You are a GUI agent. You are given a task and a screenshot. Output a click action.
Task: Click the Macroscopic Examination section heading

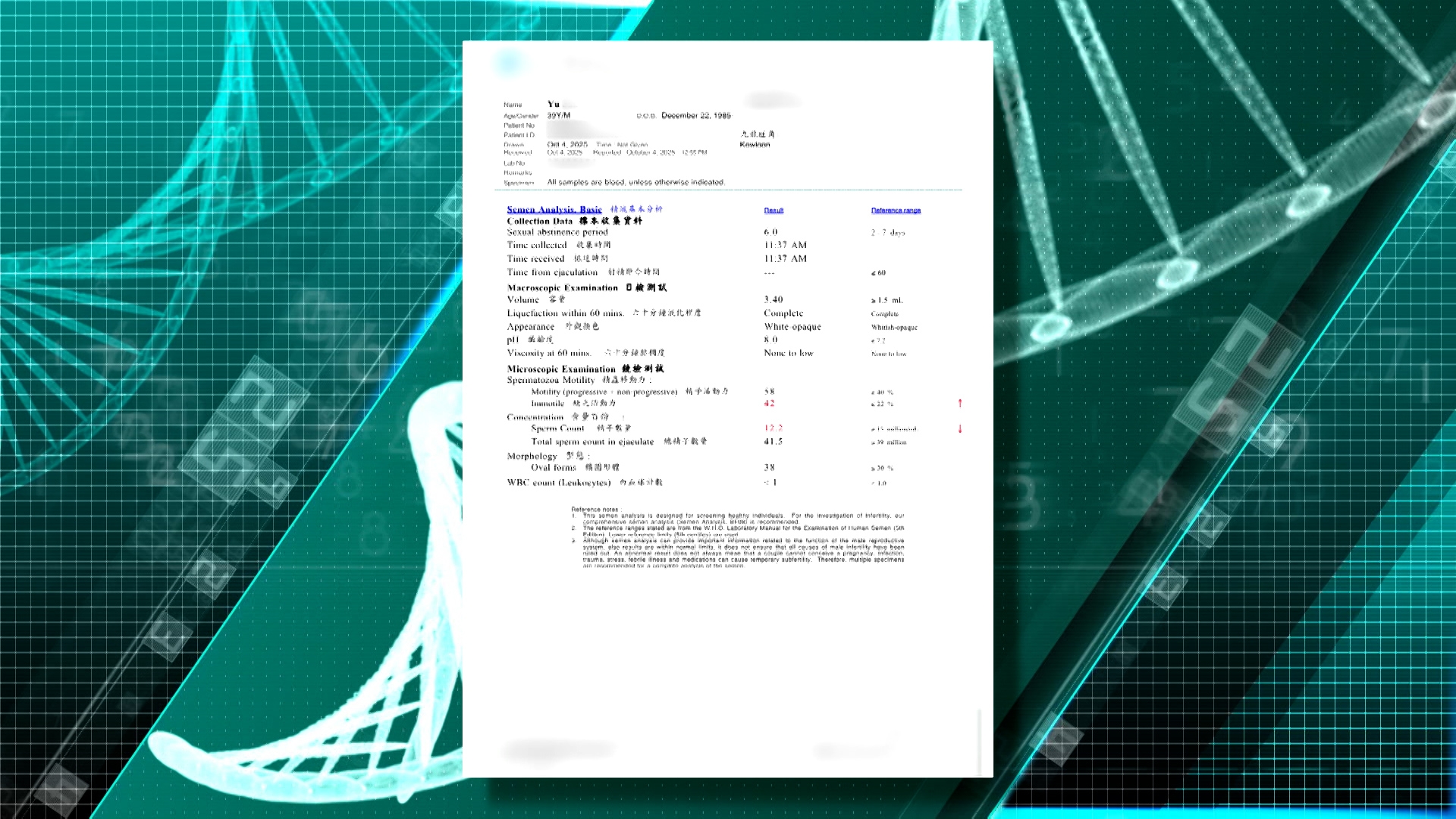563,288
